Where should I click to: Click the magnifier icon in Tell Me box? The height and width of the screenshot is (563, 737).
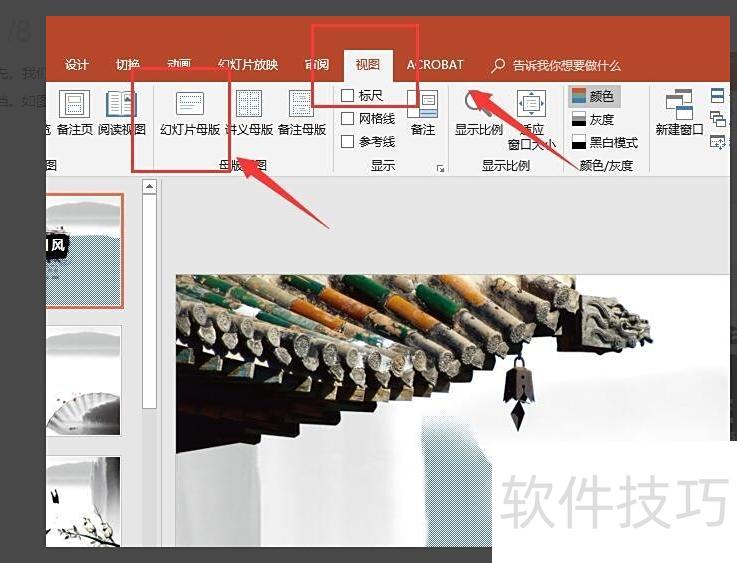pos(497,65)
